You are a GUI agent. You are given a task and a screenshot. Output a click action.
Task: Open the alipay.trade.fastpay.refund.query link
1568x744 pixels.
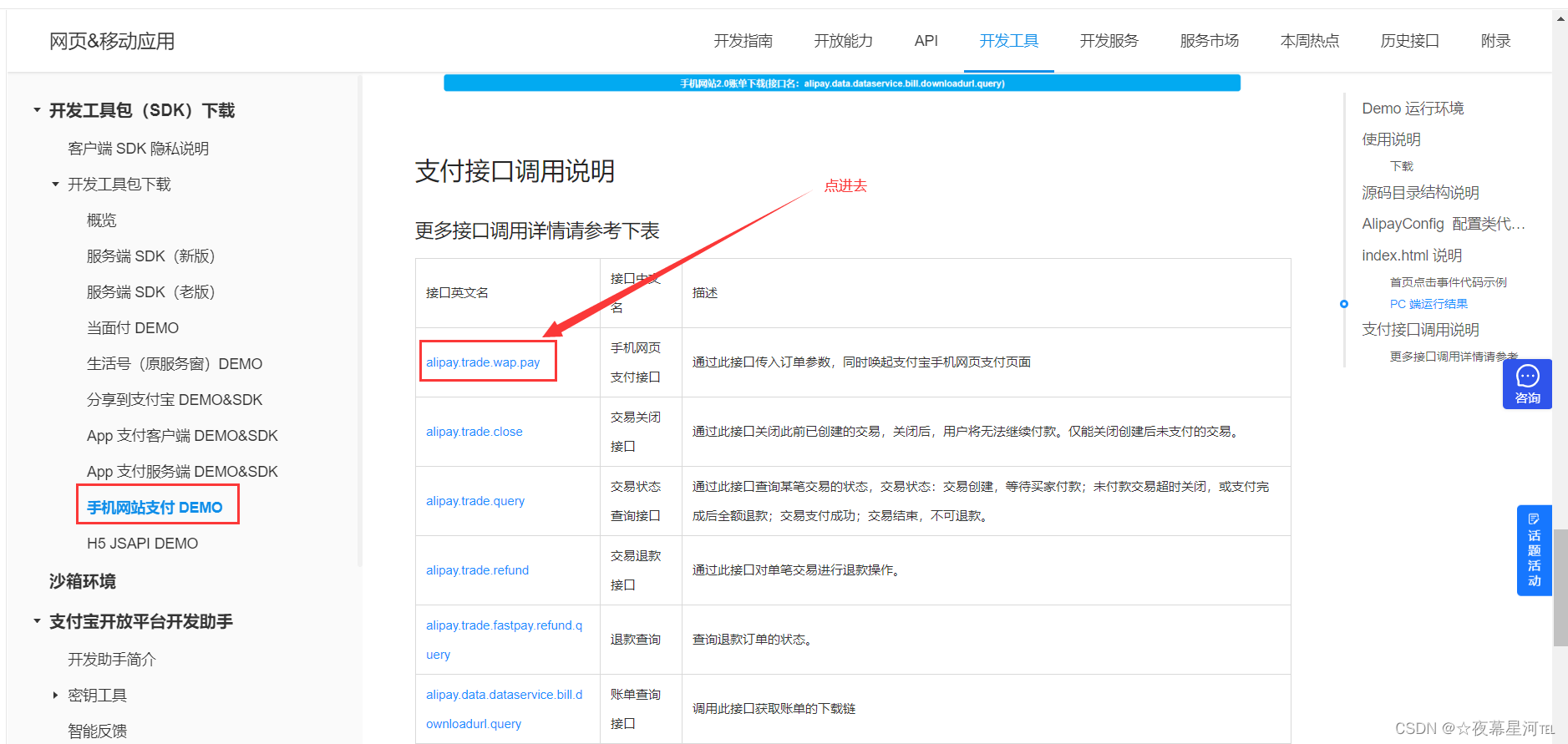[505, 640]
